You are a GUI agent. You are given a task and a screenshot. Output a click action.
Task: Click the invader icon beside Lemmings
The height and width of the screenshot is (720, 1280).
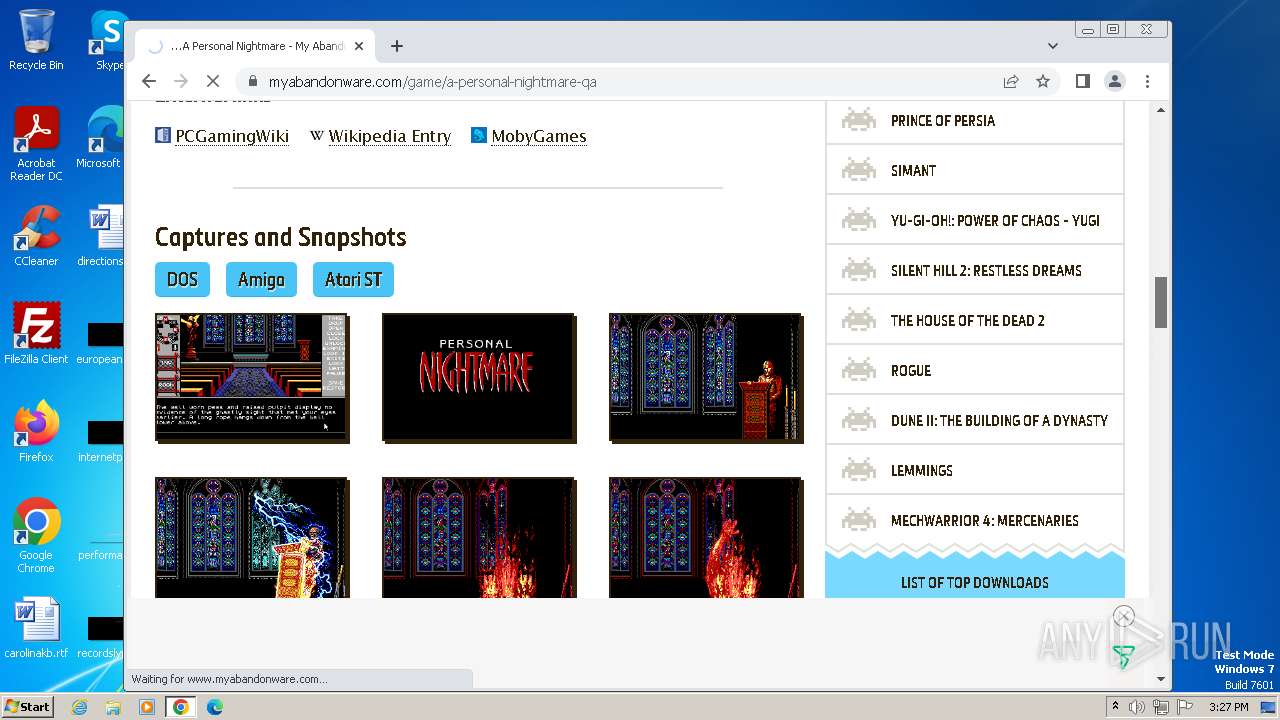pyautogui.click(x=858, y=470)
